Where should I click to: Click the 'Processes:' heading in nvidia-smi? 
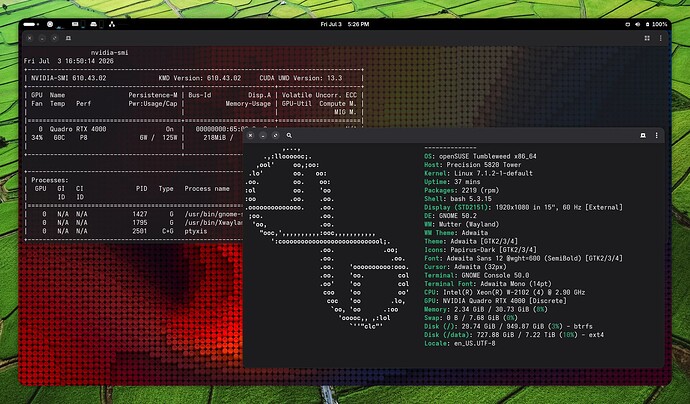tap(50, 180)
